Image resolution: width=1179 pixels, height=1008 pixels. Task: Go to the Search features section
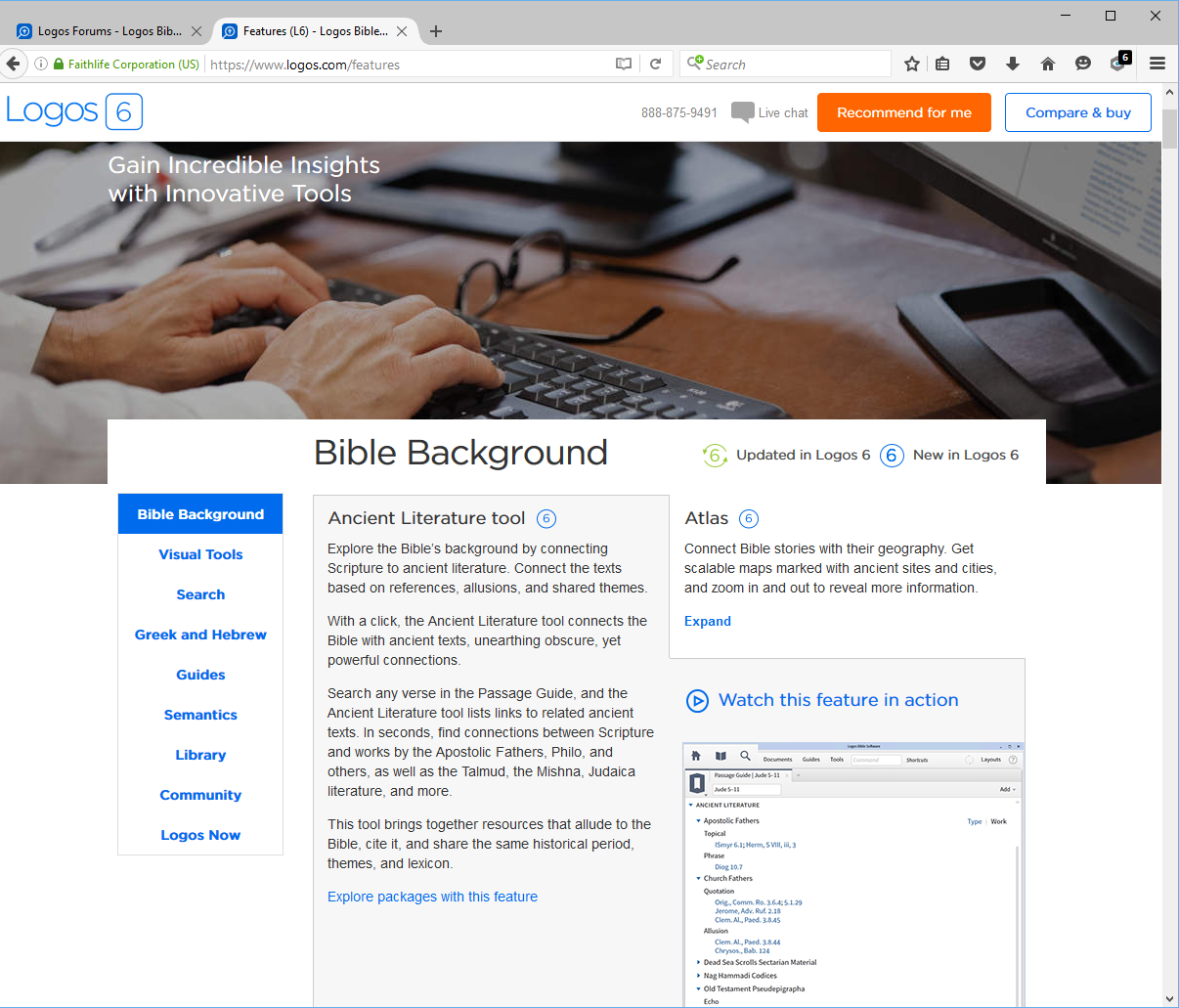tap(200, 594)
